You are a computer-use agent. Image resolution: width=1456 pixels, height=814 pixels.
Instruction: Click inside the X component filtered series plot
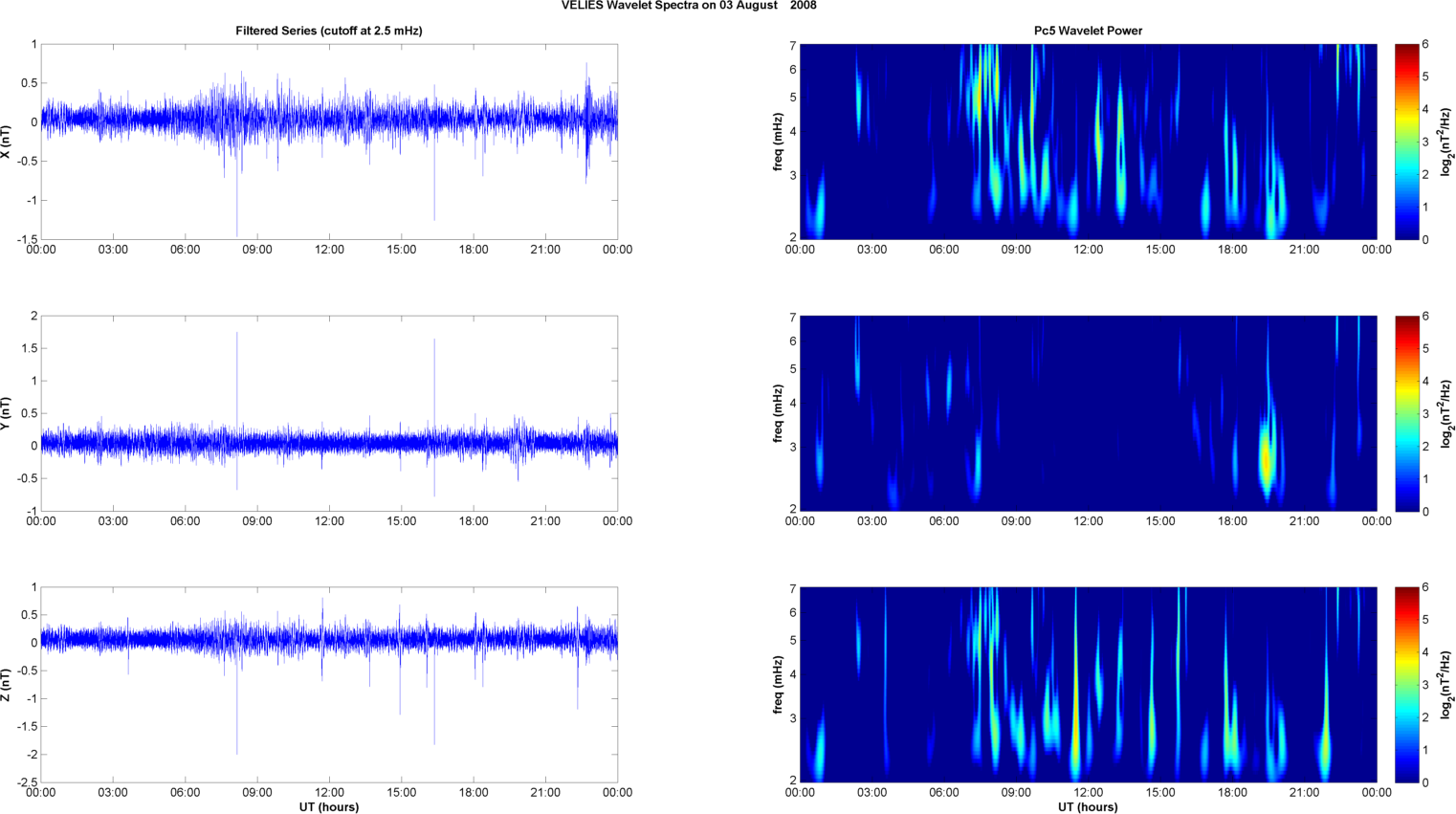pos(329,142)
